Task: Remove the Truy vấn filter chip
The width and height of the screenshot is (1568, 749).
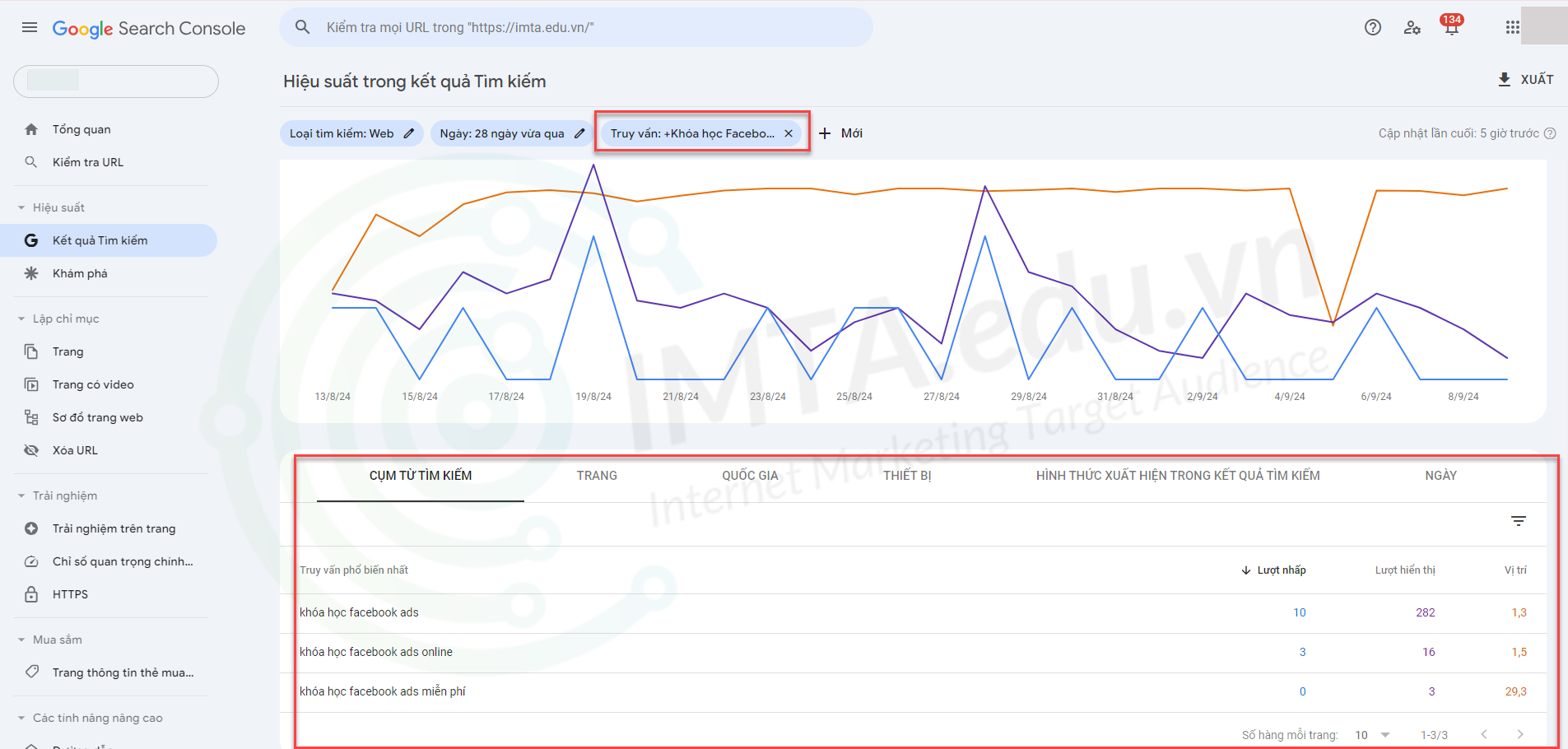Action: click(x=789, y=133)
